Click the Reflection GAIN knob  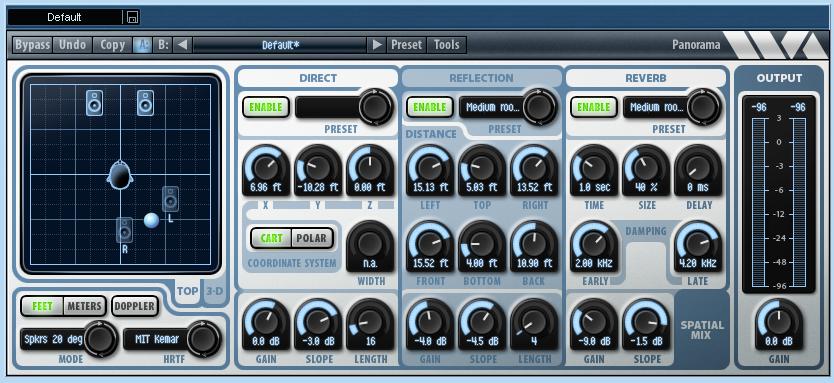point(430,323)
